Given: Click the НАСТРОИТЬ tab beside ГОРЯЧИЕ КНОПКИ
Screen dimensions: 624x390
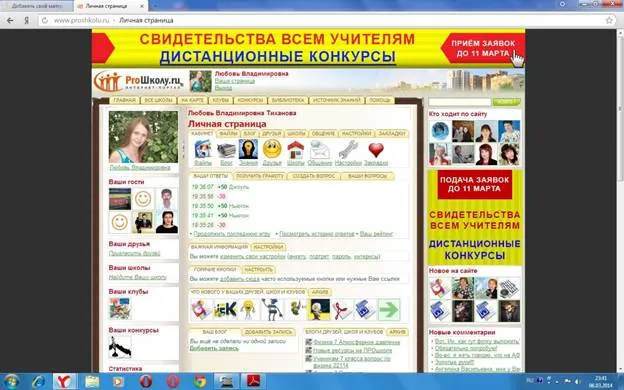Looking at the screenshot, I should [258, 270].
